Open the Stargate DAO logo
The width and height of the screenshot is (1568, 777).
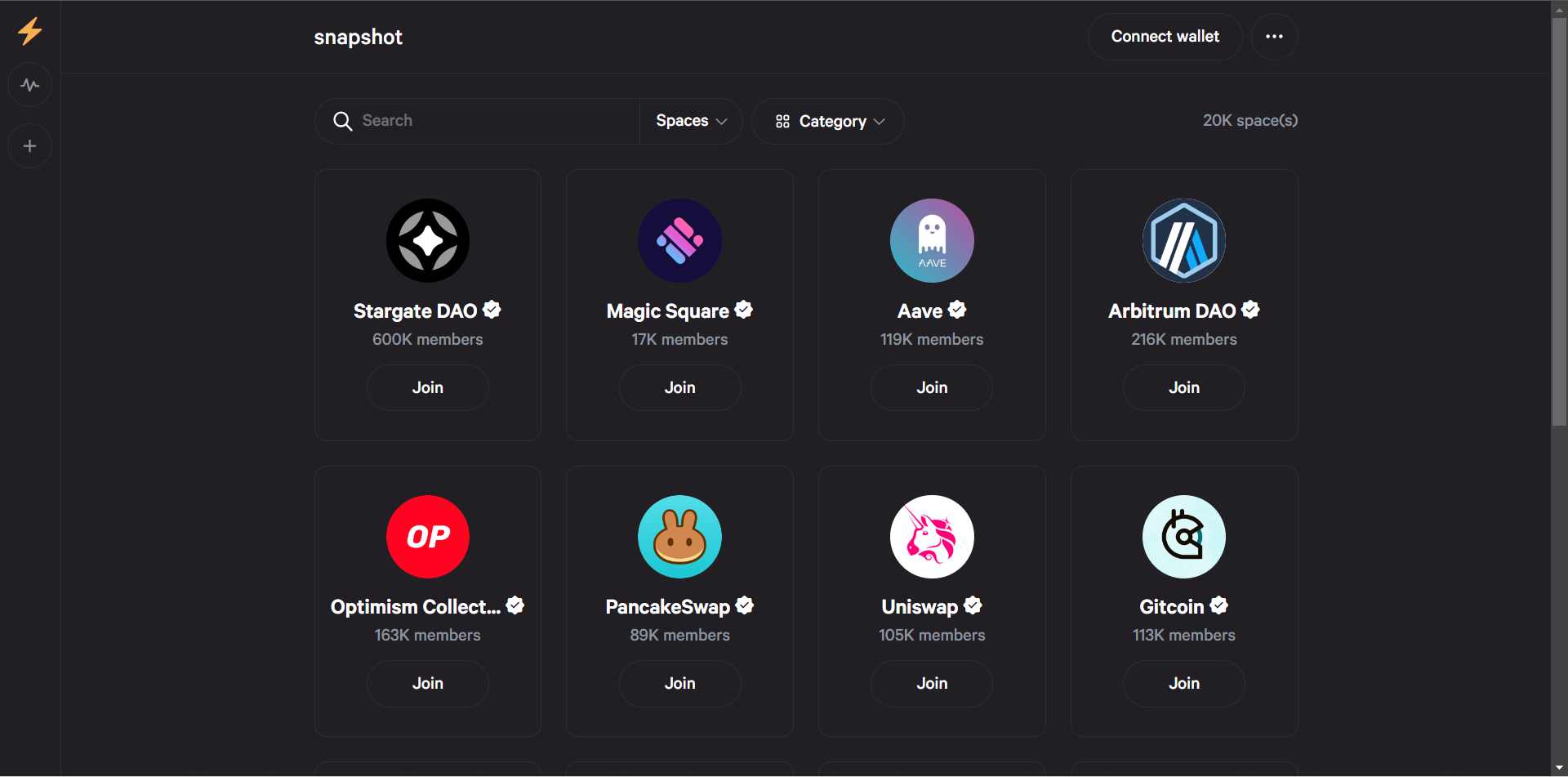click(x=428, y=241)
